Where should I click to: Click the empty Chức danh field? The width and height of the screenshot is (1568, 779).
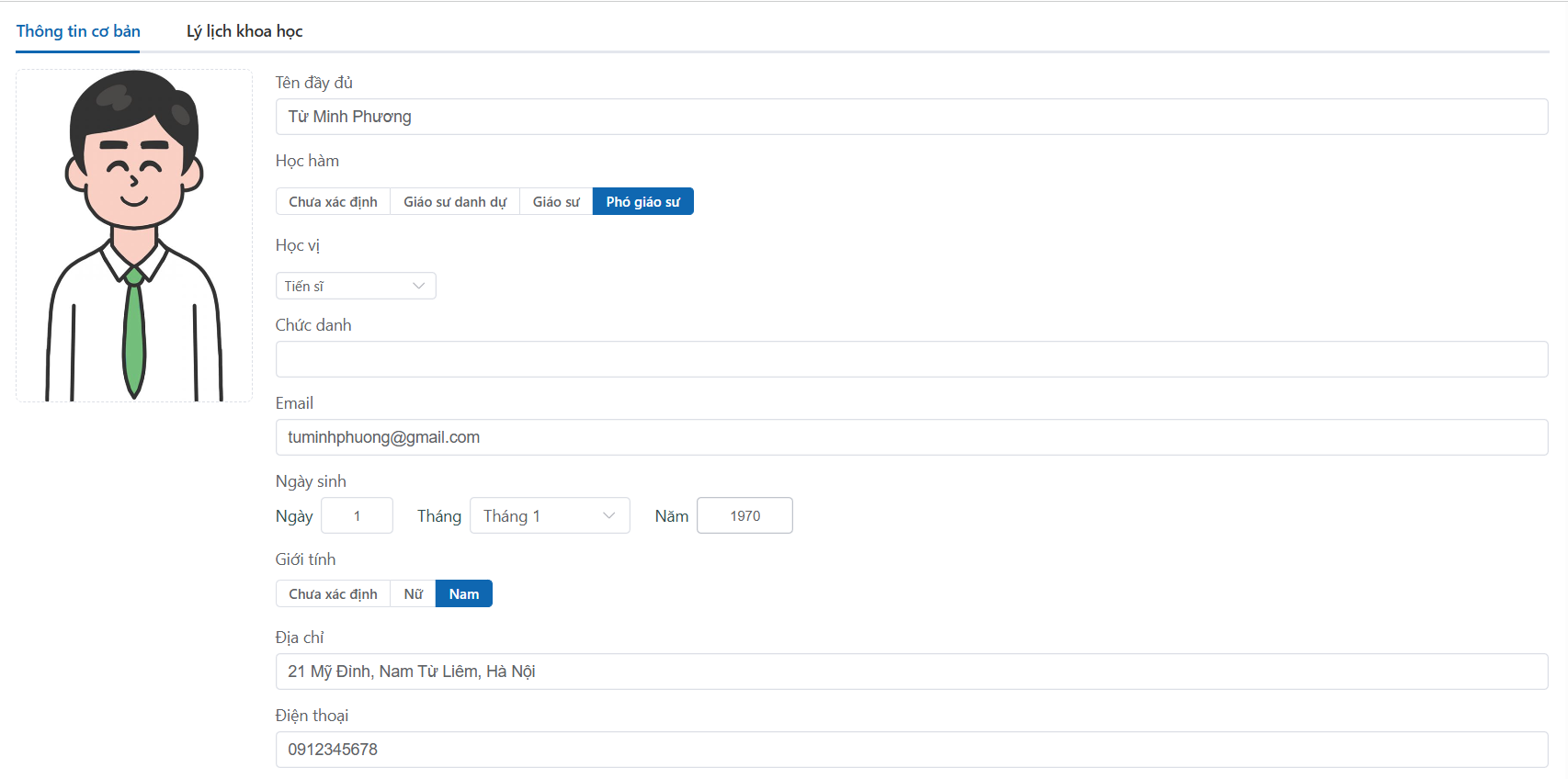coord(911,359)
